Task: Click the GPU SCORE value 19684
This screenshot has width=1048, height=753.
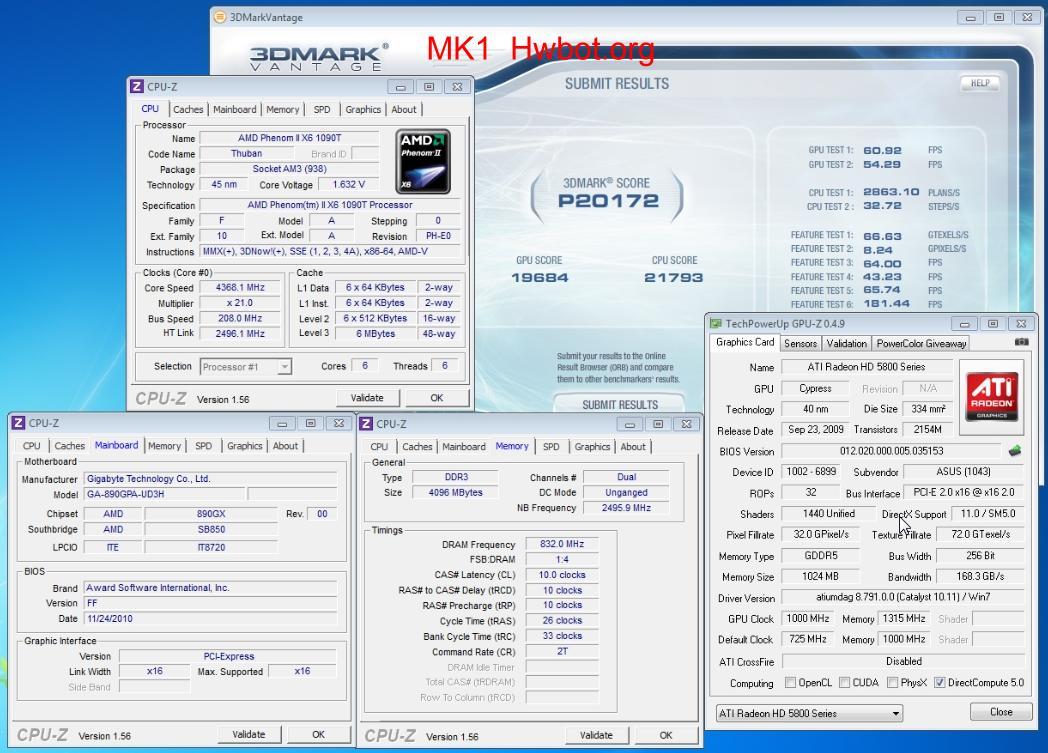Action: tap(540, 277)
